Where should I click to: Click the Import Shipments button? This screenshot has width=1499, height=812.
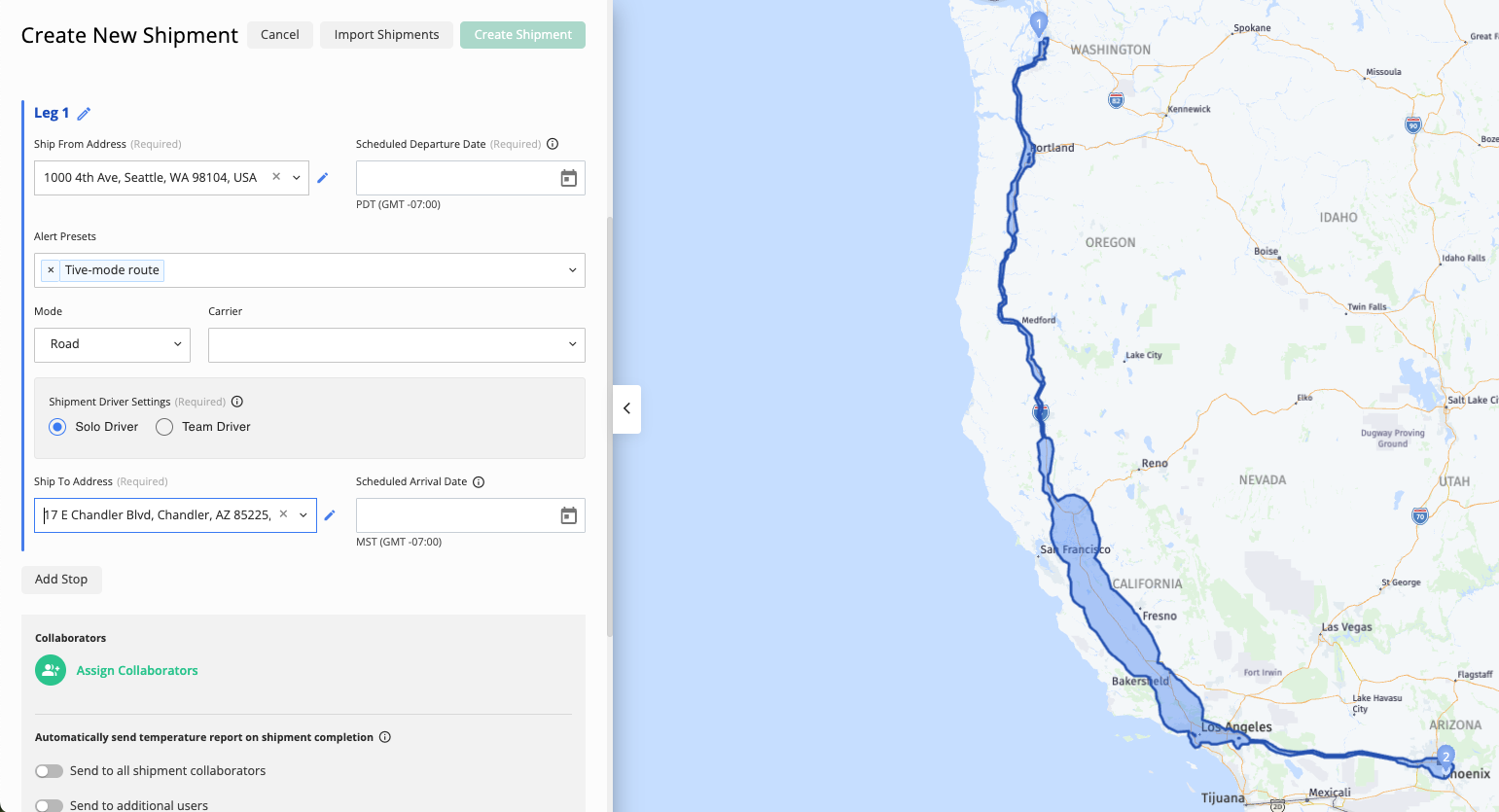[386, 35]
